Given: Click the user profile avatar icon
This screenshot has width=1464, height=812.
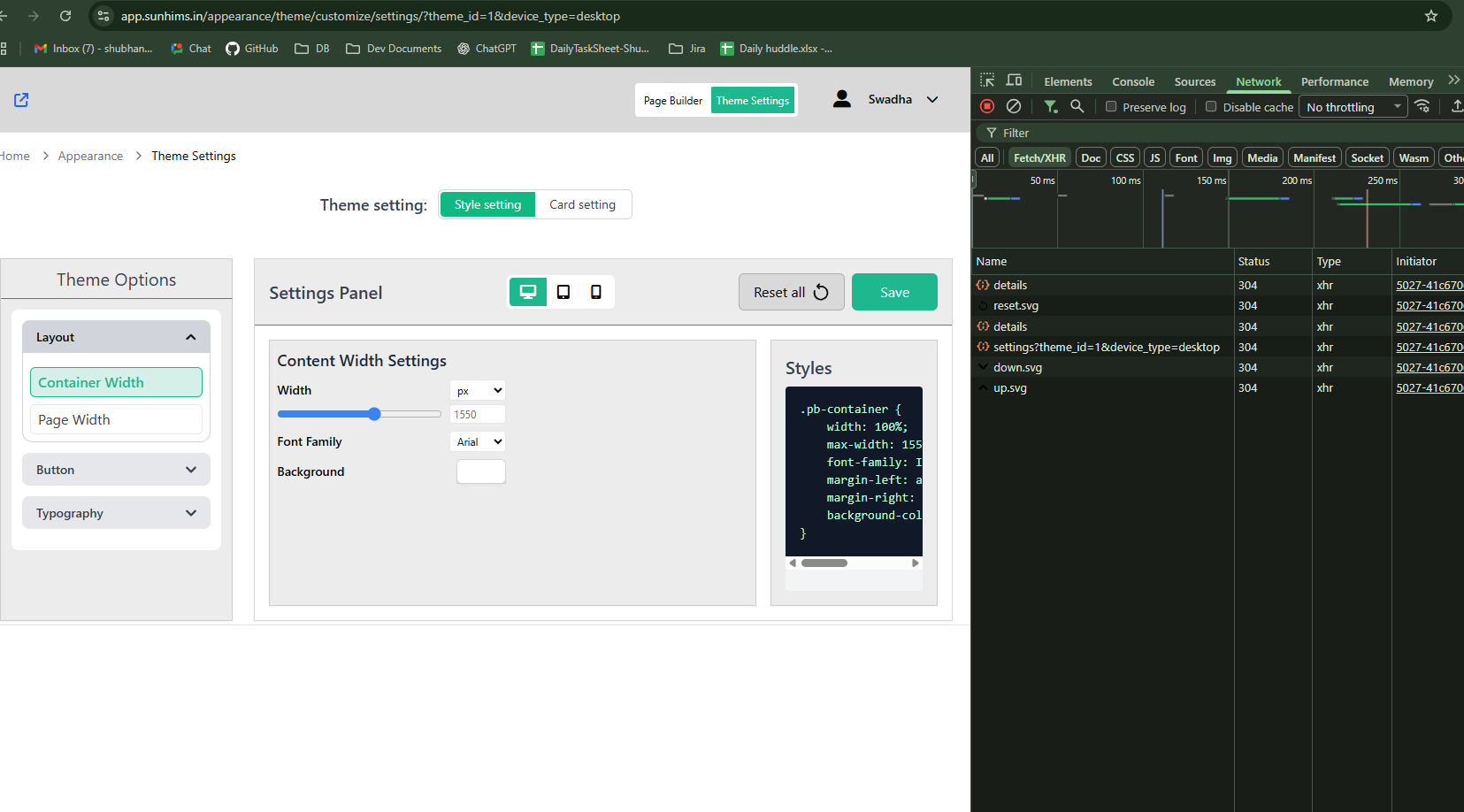Looking at the screenshot, I should click(842, 99).
